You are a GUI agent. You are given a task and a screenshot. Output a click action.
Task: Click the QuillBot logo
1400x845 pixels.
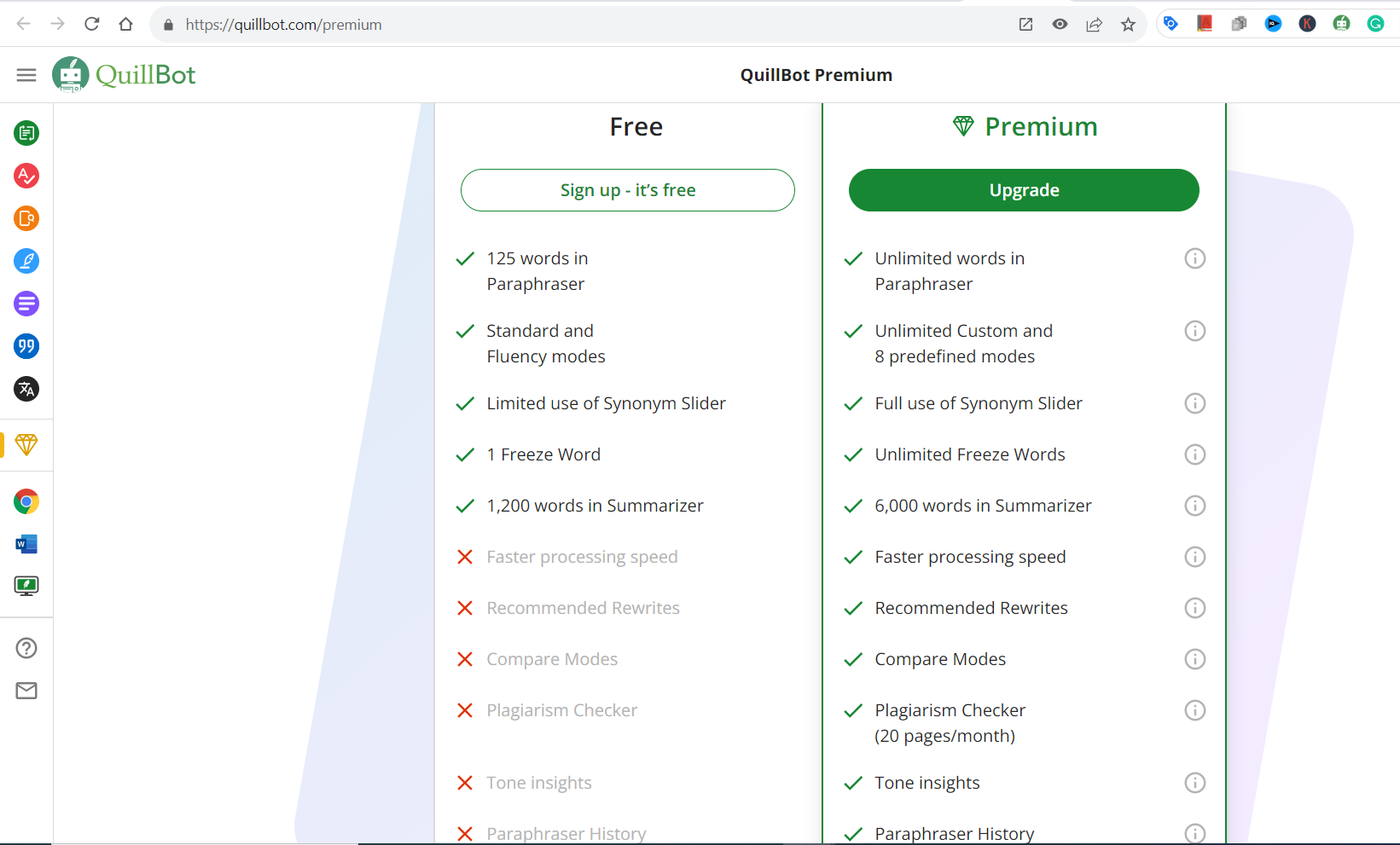pos(124,75)
